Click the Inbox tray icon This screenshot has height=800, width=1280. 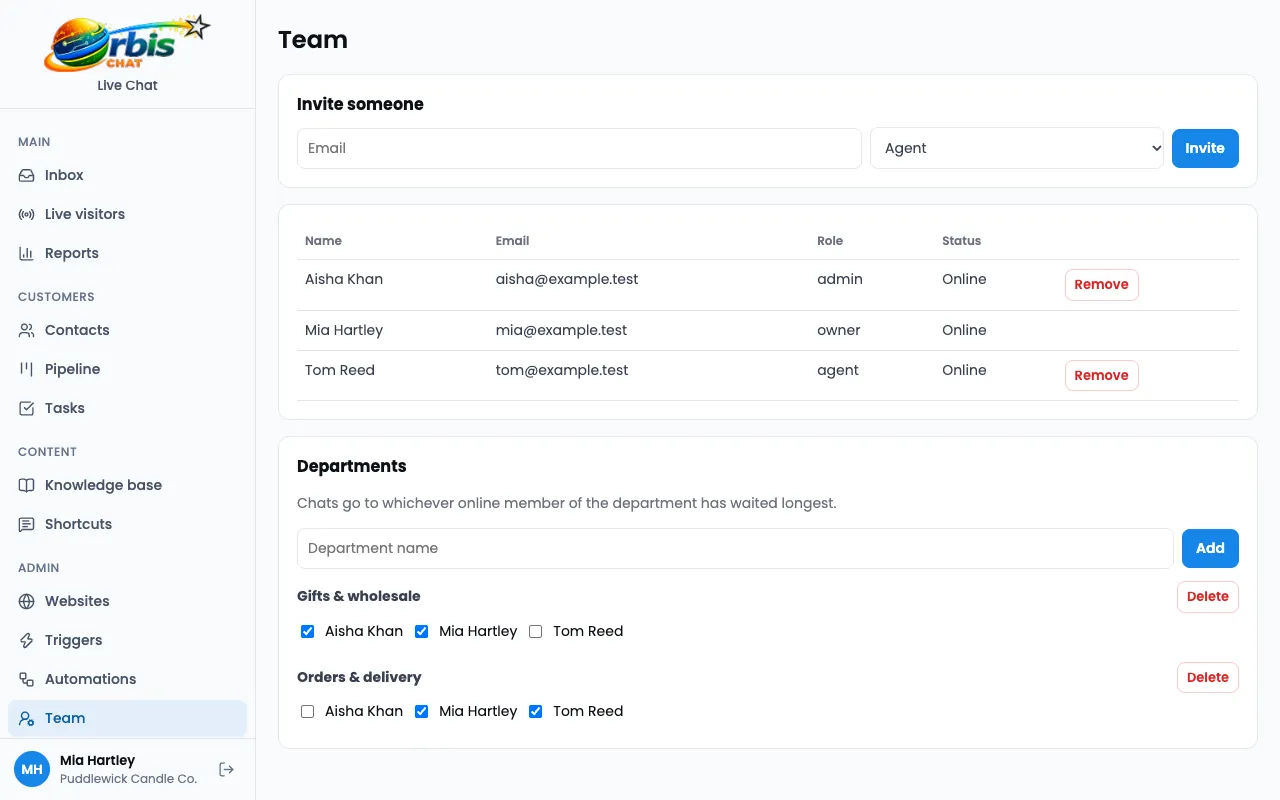point(27,175)
